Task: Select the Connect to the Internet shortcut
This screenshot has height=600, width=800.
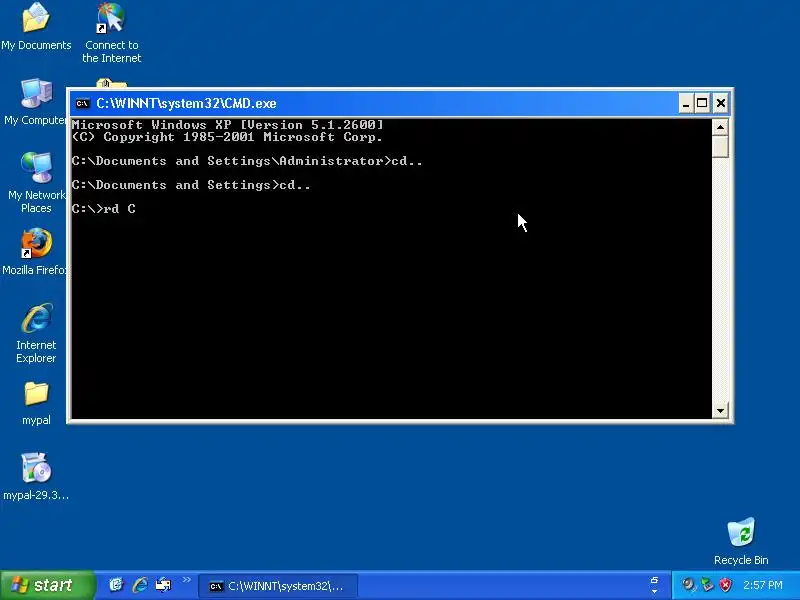Action: click(x=111, y=33)
